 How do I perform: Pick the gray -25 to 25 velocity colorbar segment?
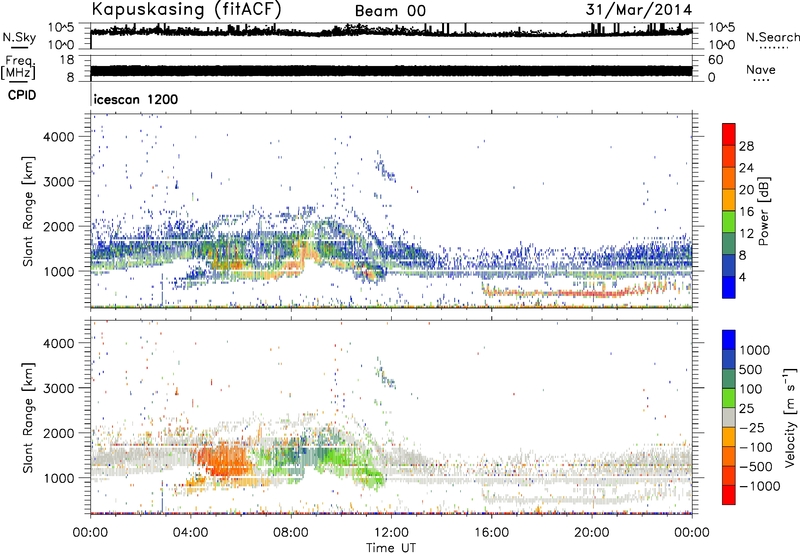[729, 418]
